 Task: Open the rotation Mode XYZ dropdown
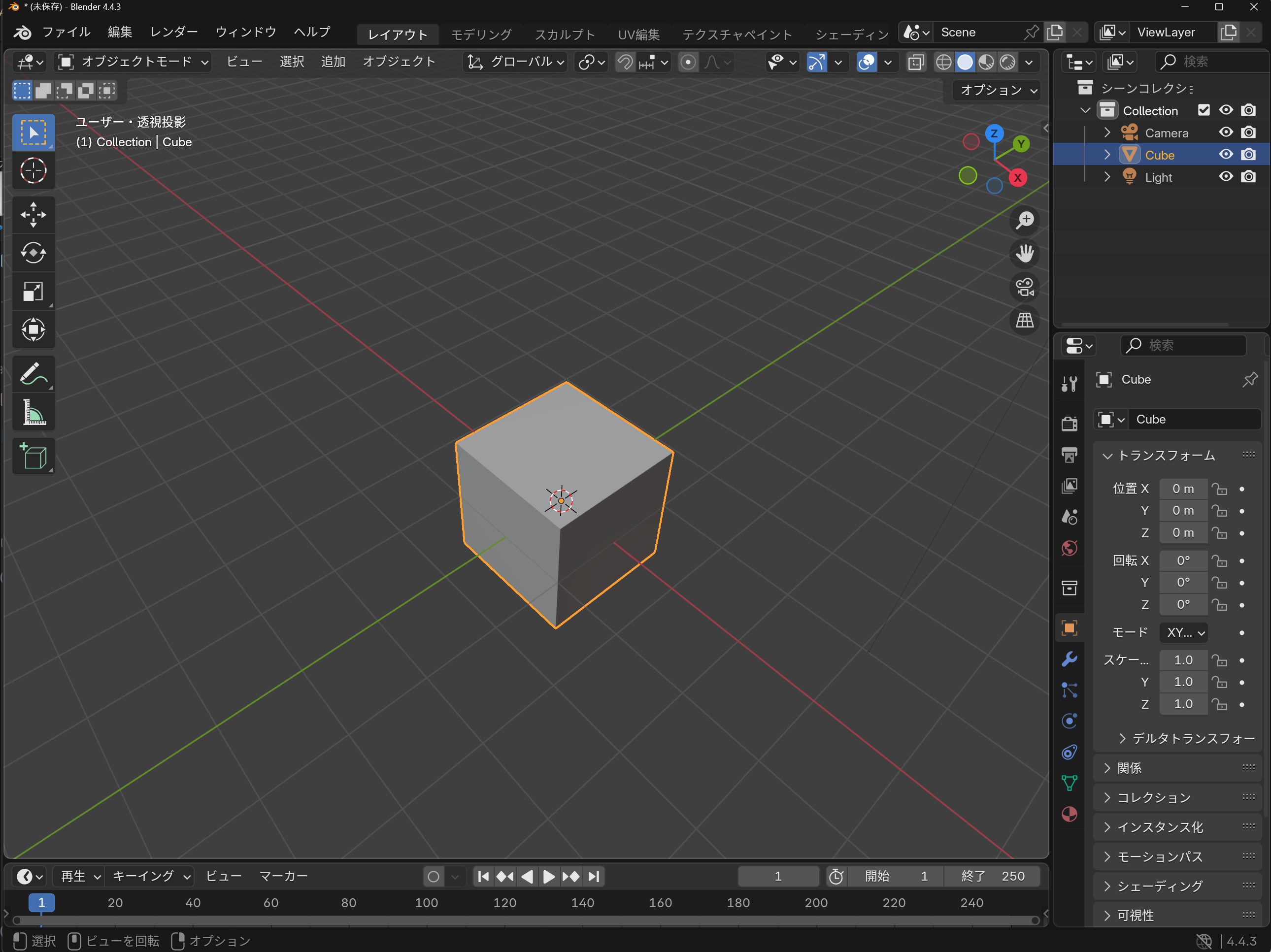[x=1184, y=632]
